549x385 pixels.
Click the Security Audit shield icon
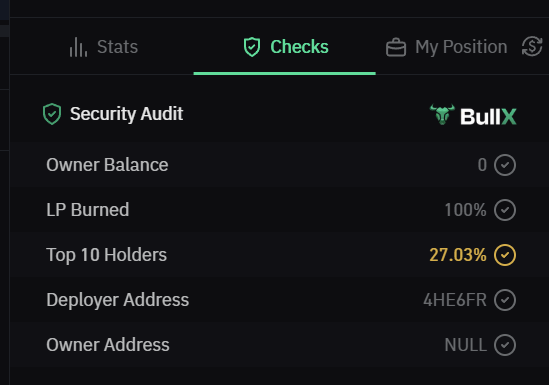pos(52,114)
